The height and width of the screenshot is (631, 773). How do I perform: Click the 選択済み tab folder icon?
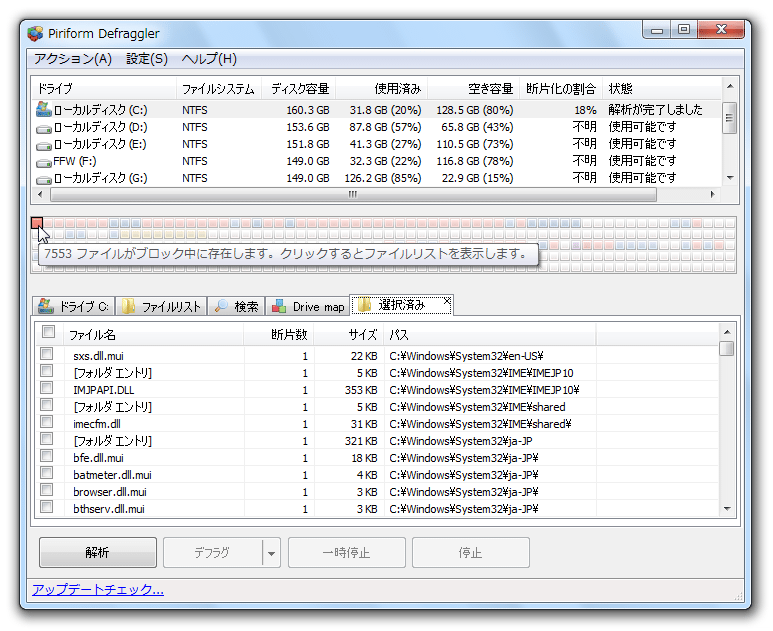tap(364, 305)
